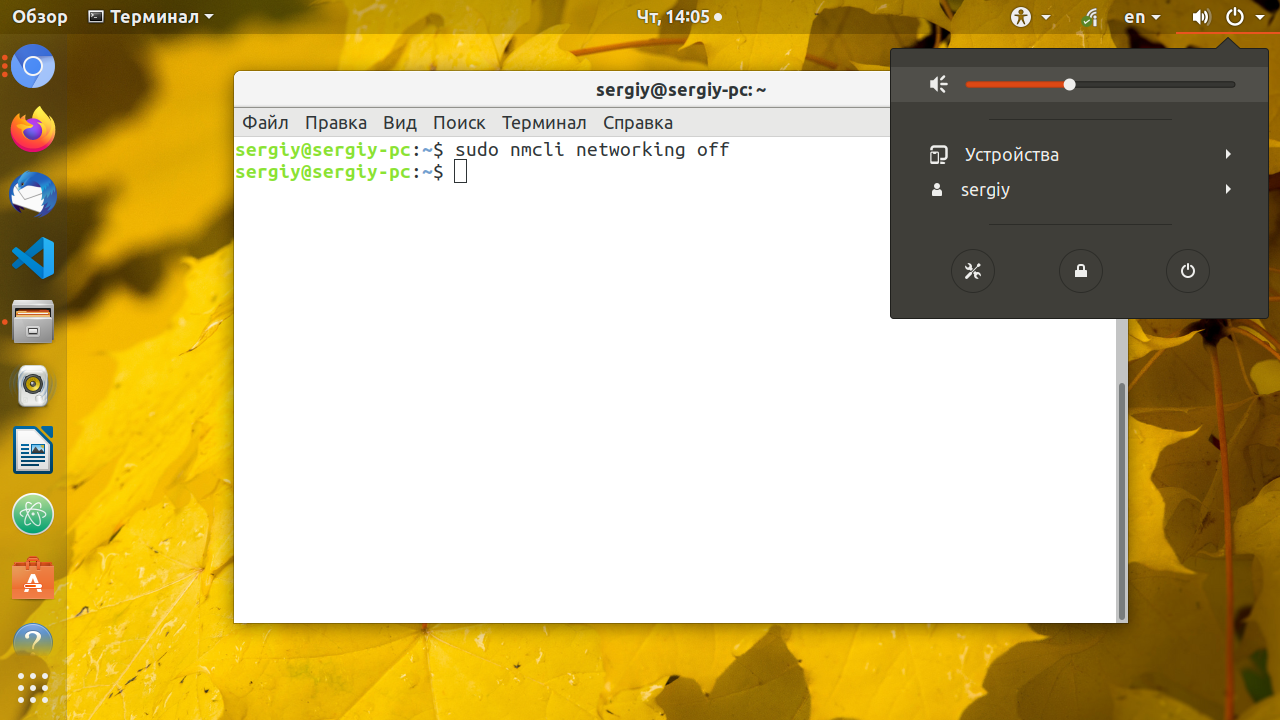
Task: Lock the screen with padlock button
Action: [1081, 271]
